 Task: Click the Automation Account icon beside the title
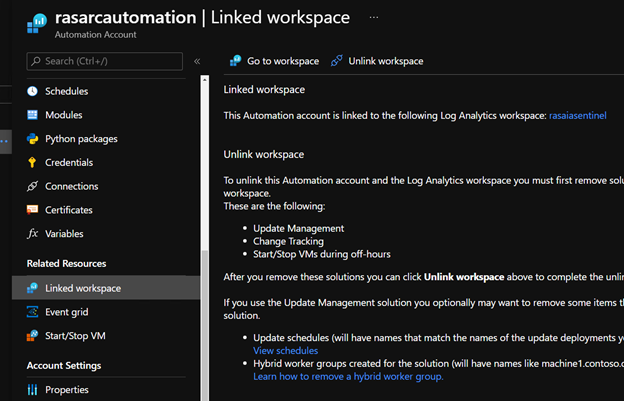tap(37, 23)
